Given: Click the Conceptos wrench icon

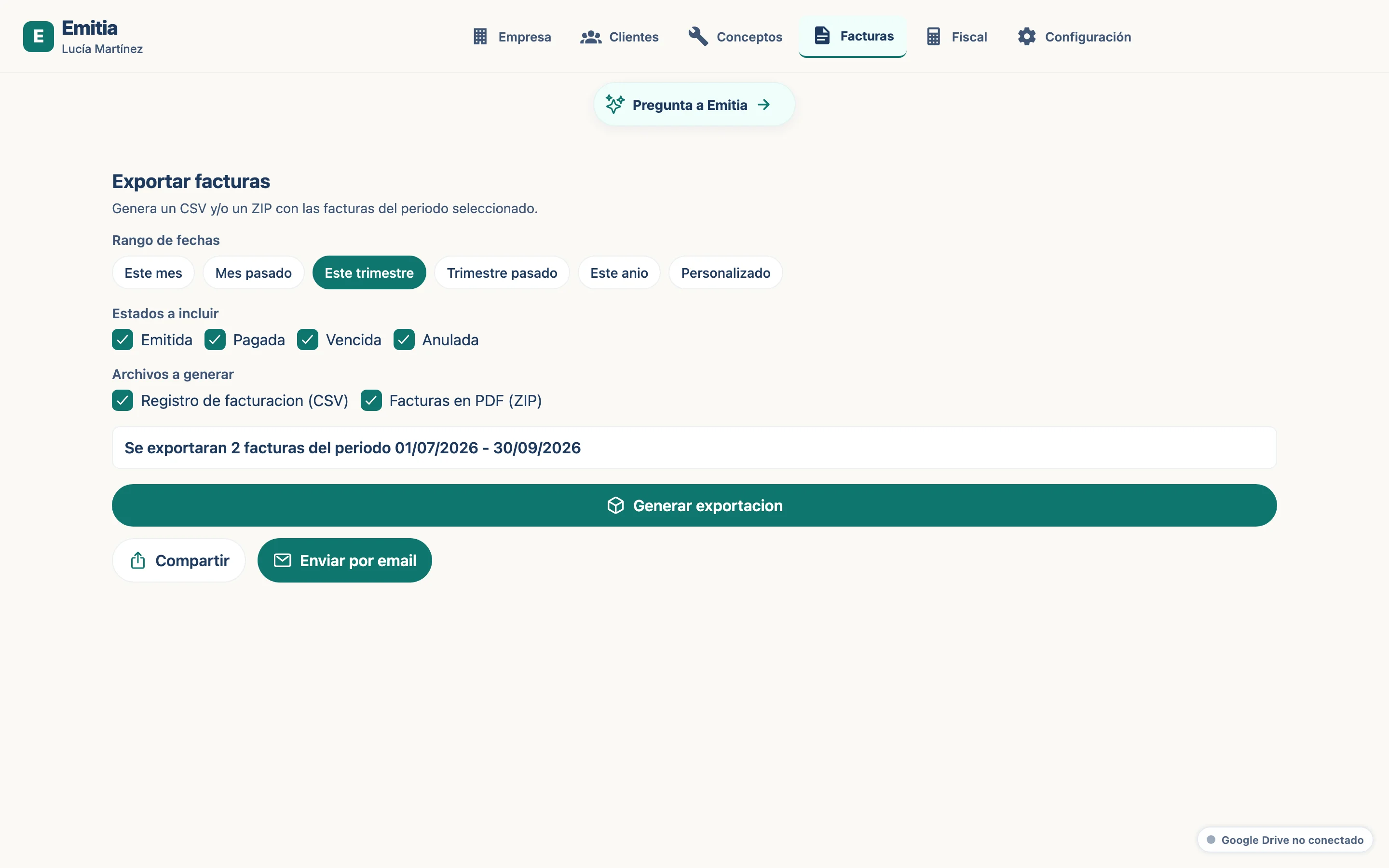Looking at the screenshot, I should pyautogui.click(x=698, y=36).
